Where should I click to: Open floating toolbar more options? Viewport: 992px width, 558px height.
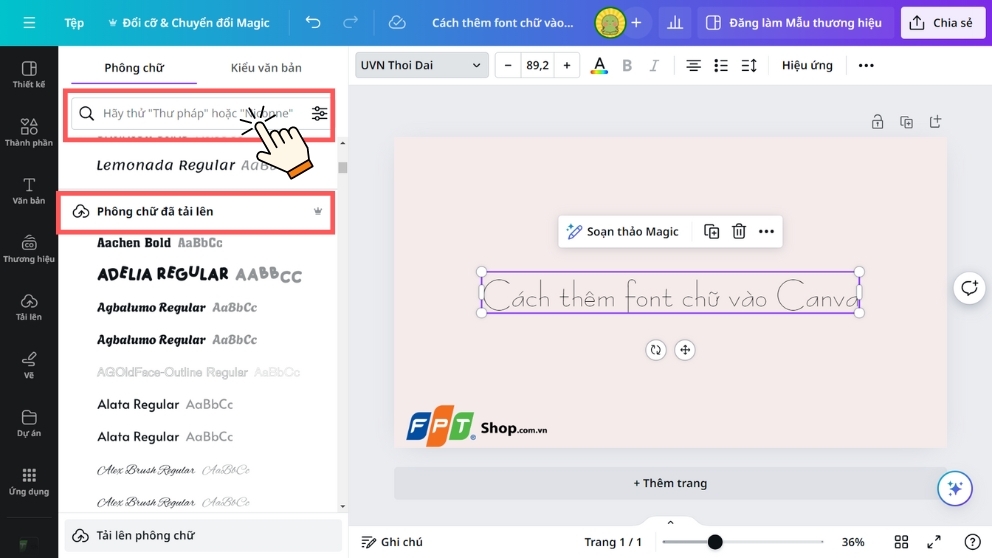766,232
